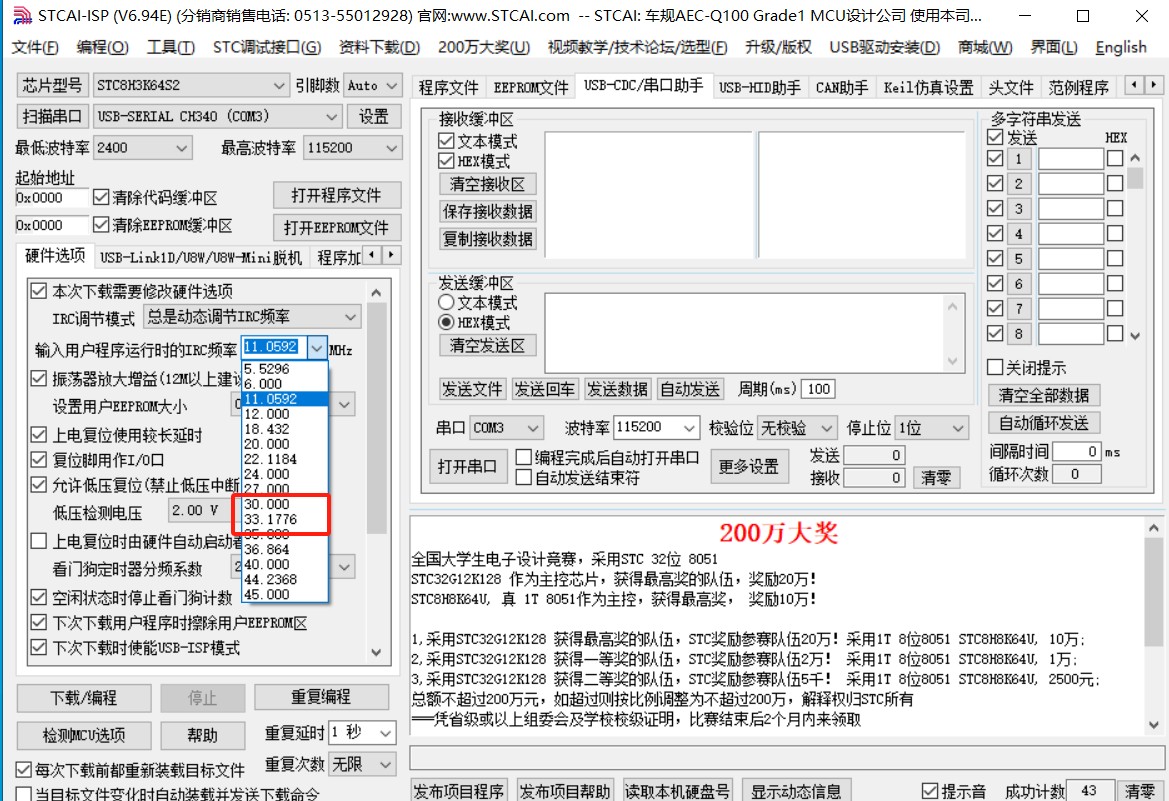
Task: Uncheck 清除代码缓冲区 checkbox
Action: [101, 198]
